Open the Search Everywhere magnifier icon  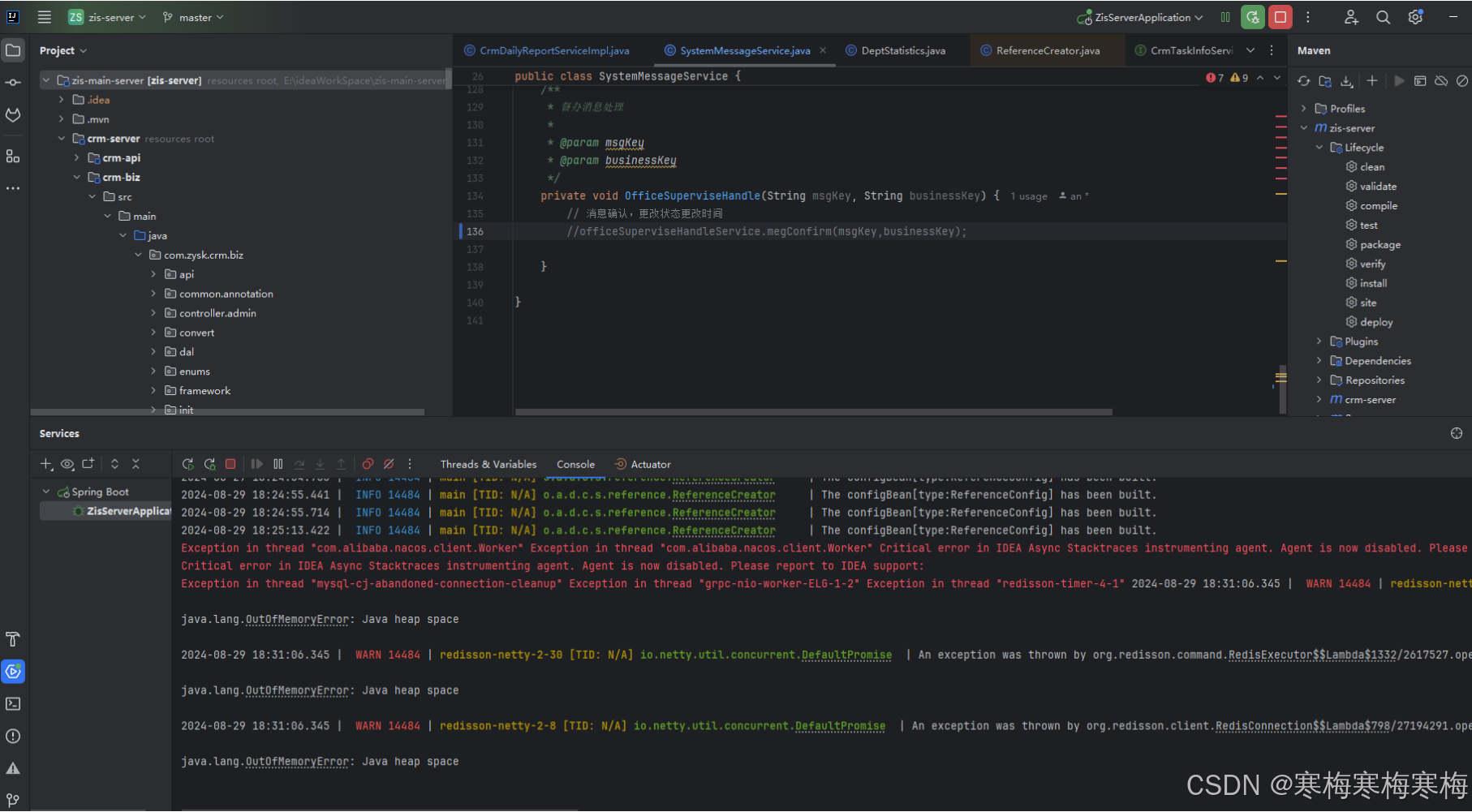pyautogui.click(x=1383, y=17)
